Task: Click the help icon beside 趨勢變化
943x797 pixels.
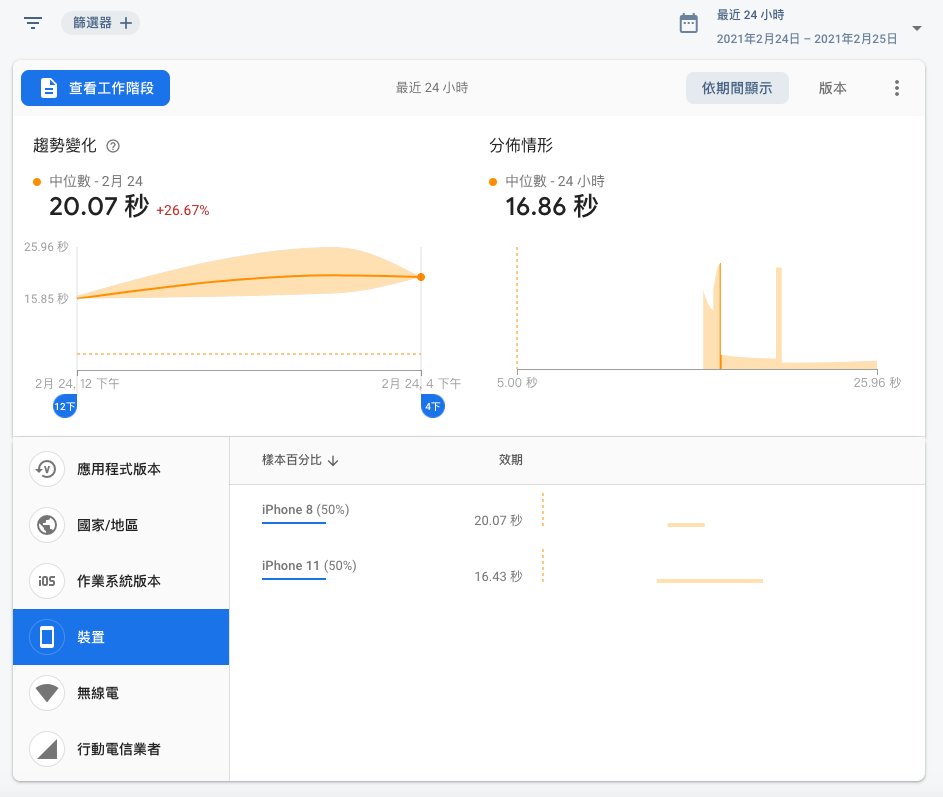Action: click(113, 146)
